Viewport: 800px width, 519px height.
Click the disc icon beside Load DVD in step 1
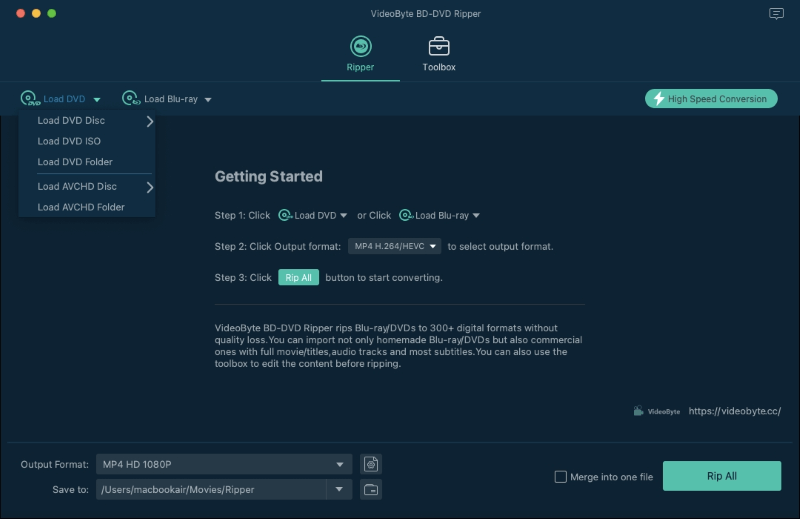(x=285, y=215)
